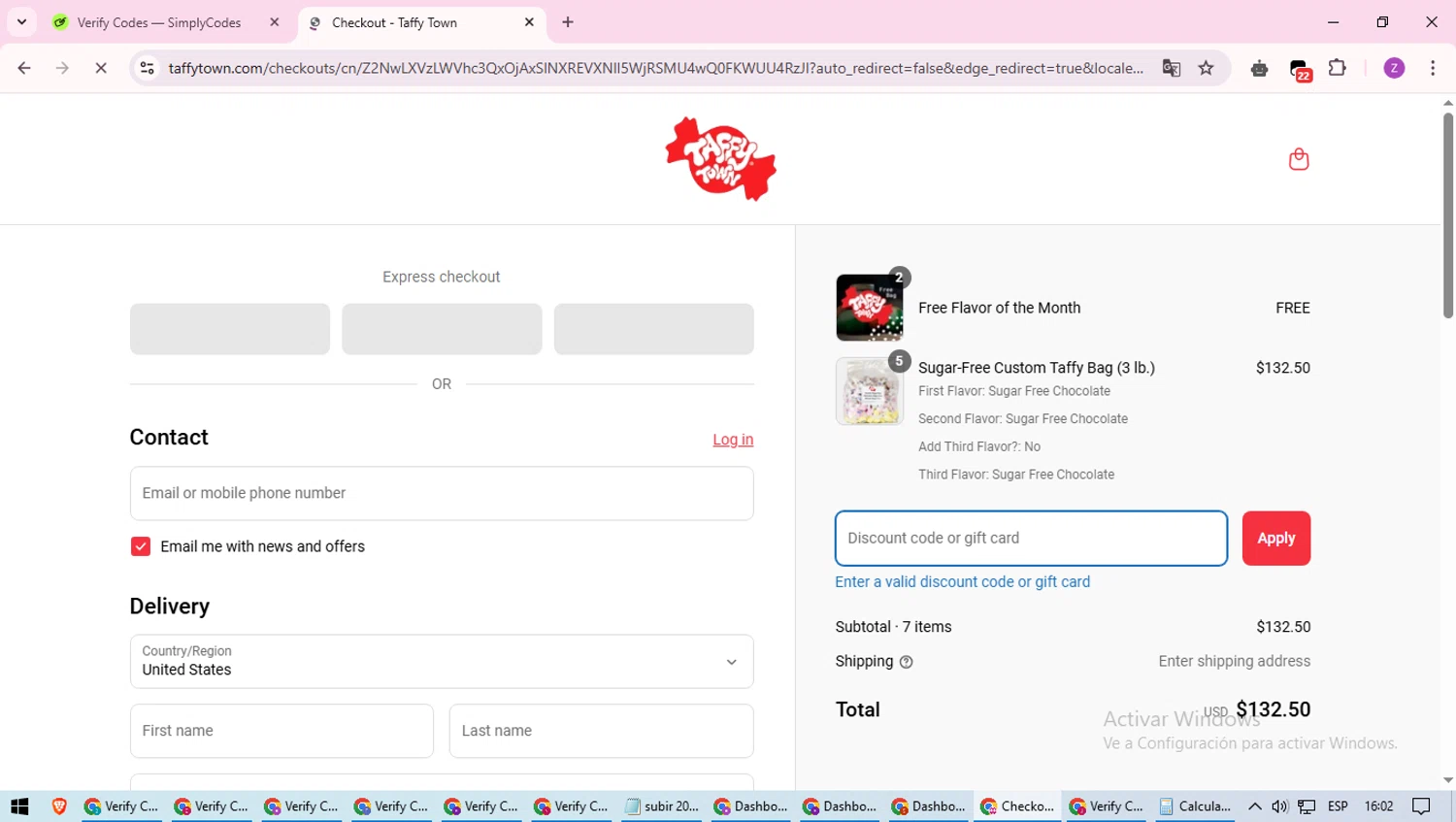The image size is (1456, 822).
Task: Open Chrome's three-dot menu
Action: (1433, 68)
